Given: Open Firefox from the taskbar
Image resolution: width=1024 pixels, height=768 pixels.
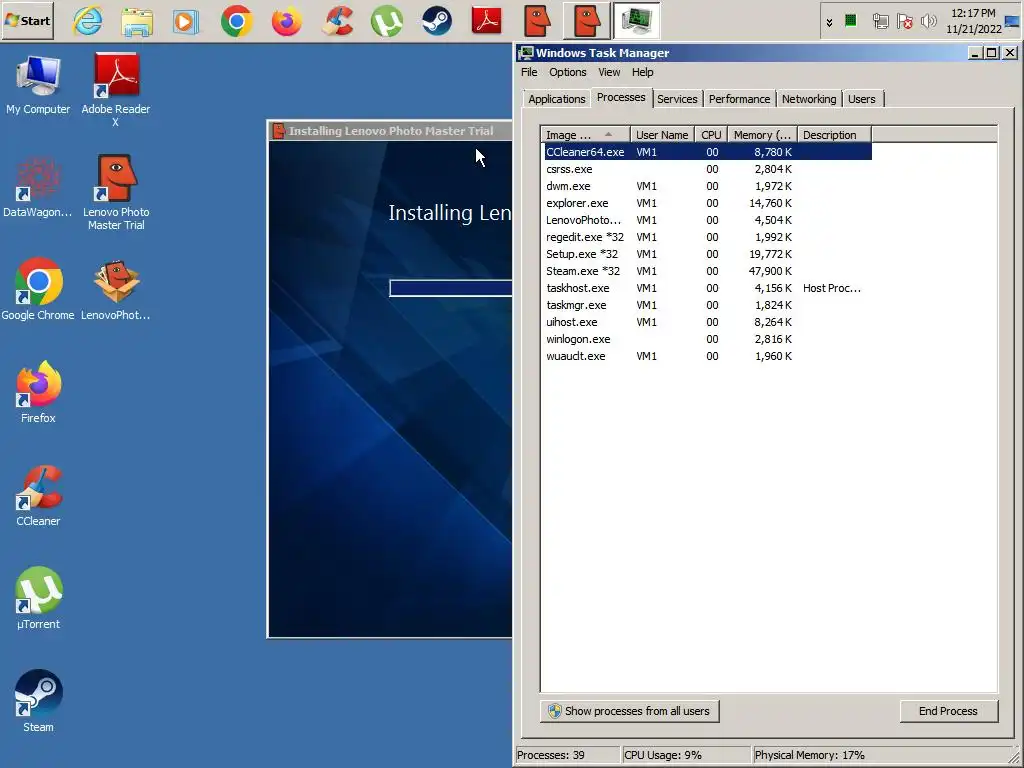Looking at the screenshot, I should [287, 21].
